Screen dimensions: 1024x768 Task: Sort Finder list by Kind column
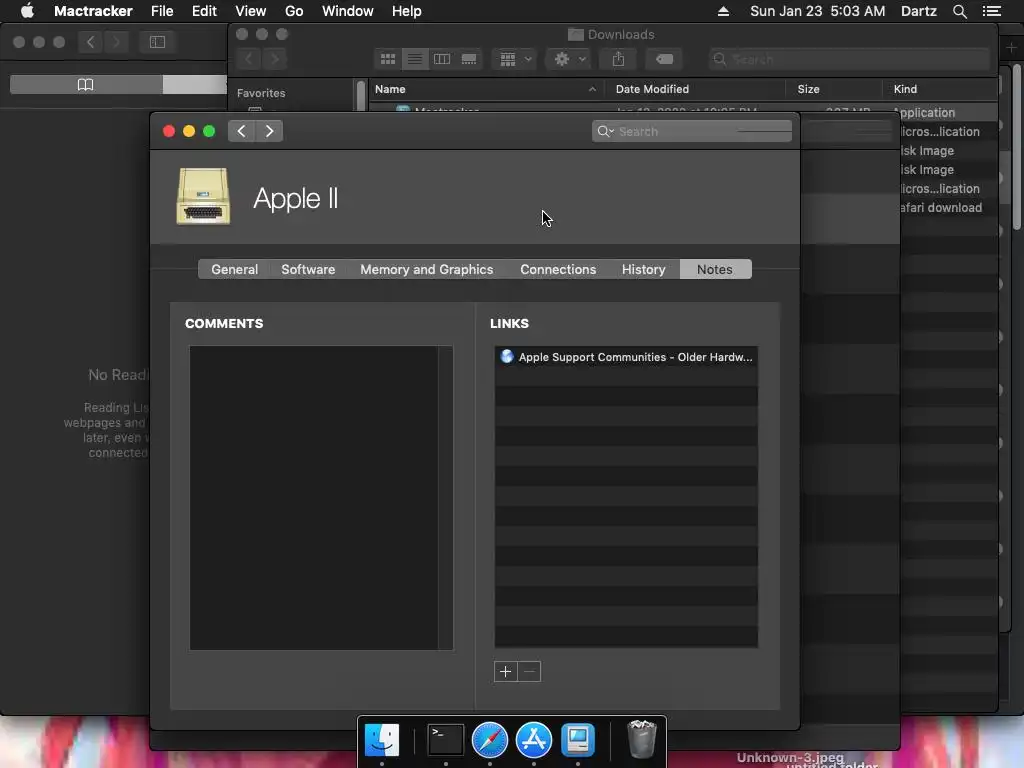point(939,89)
